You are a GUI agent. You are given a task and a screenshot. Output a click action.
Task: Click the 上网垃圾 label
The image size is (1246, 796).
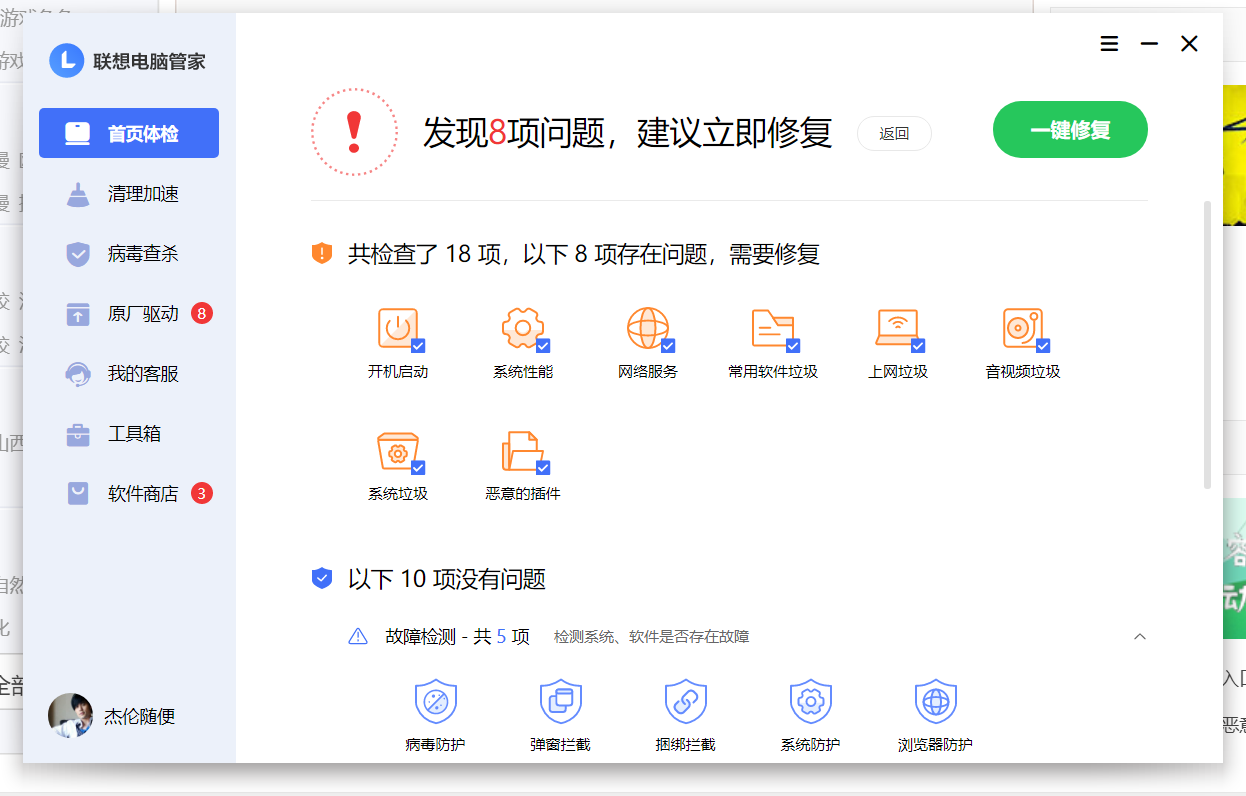[898, 372]
